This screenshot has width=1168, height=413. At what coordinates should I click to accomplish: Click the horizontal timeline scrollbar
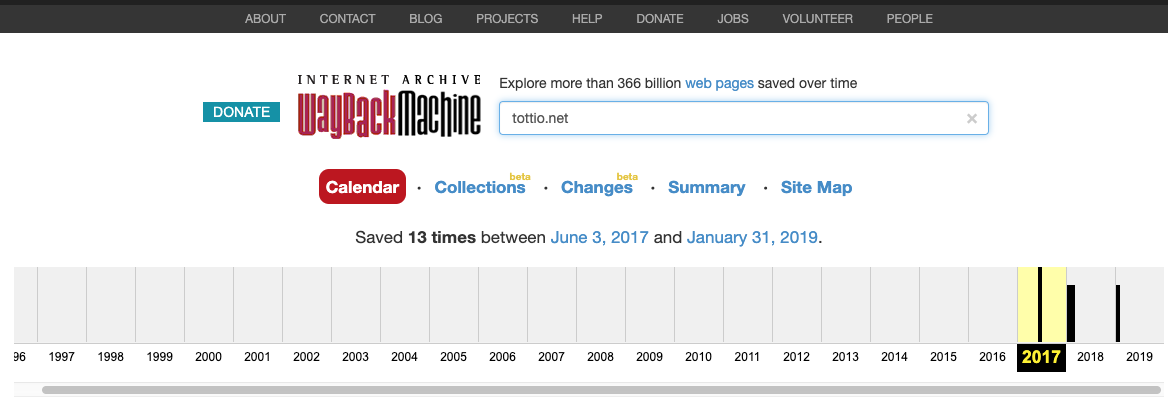point(602,390)
